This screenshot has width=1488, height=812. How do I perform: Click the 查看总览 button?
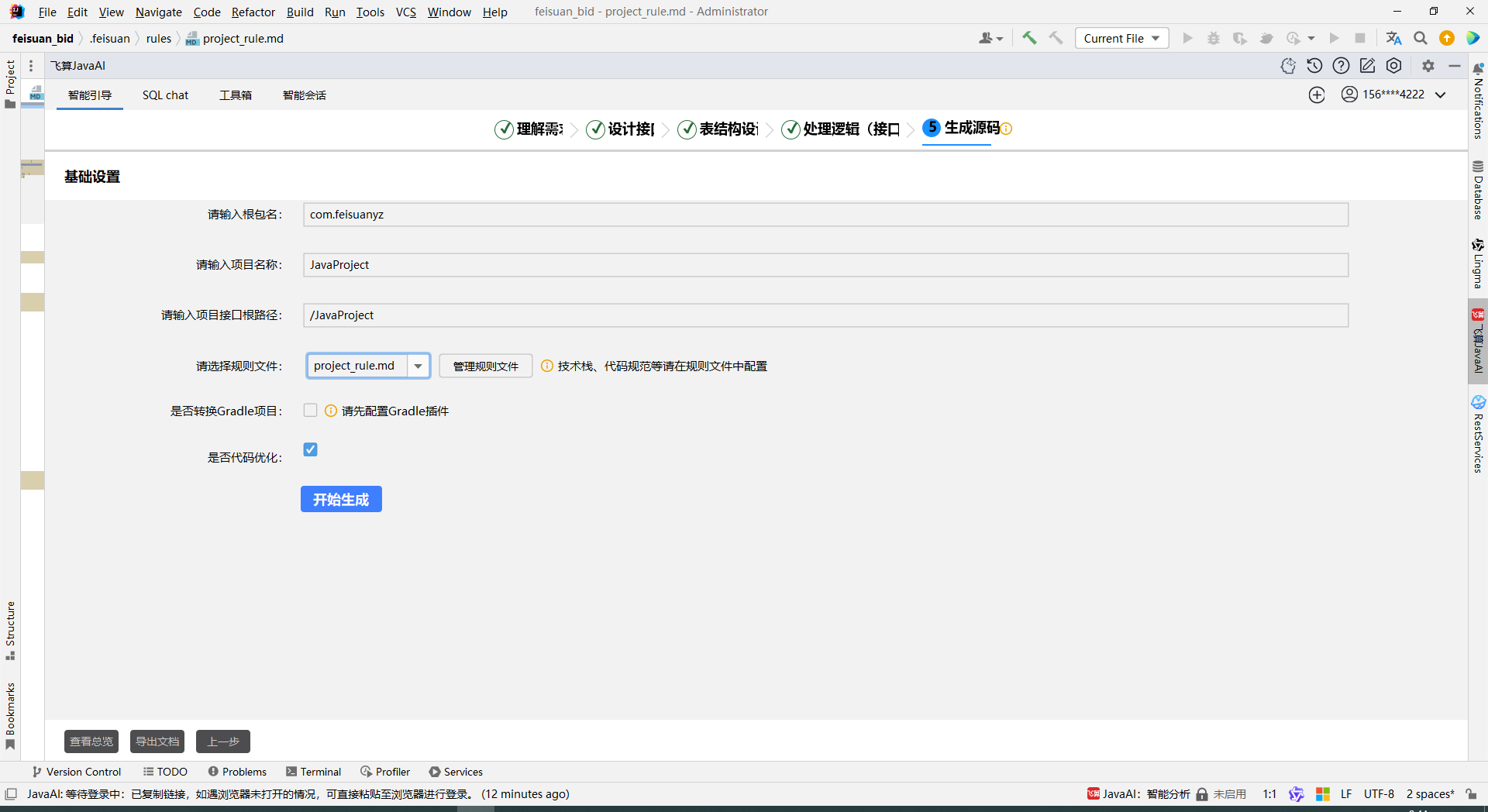[x=91, y=741]
